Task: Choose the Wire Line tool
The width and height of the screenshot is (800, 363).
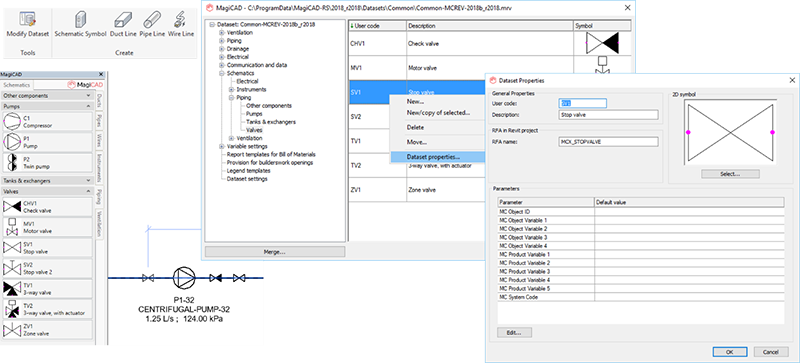Action: (x=181, y=20)
